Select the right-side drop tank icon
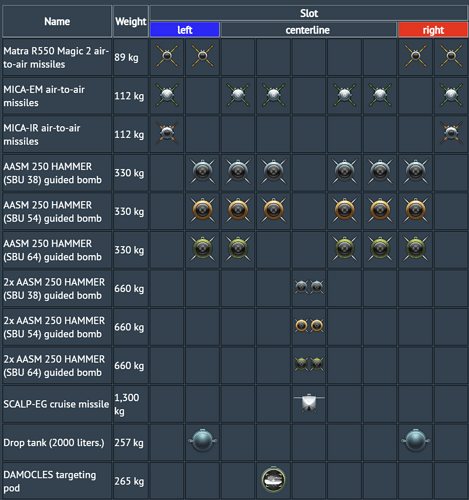The height and width of the screenshot is (500, 469). [x=415, y=441]
